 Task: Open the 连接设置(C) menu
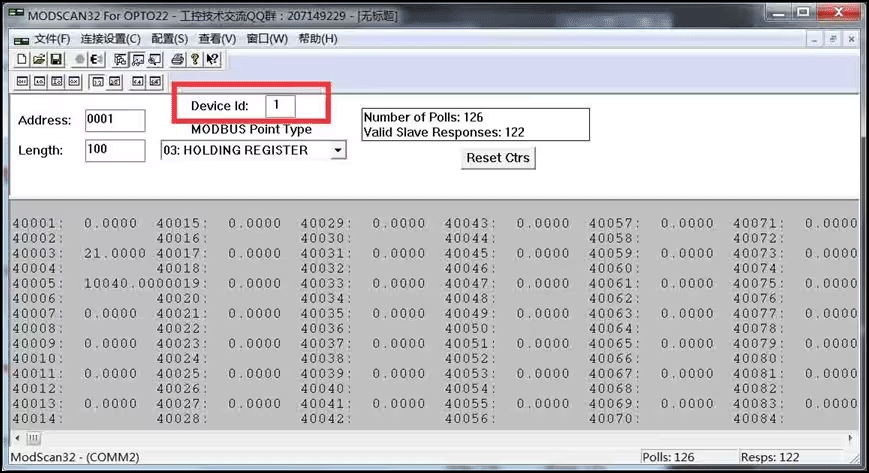pyautogui.click(x=110, y=39)
